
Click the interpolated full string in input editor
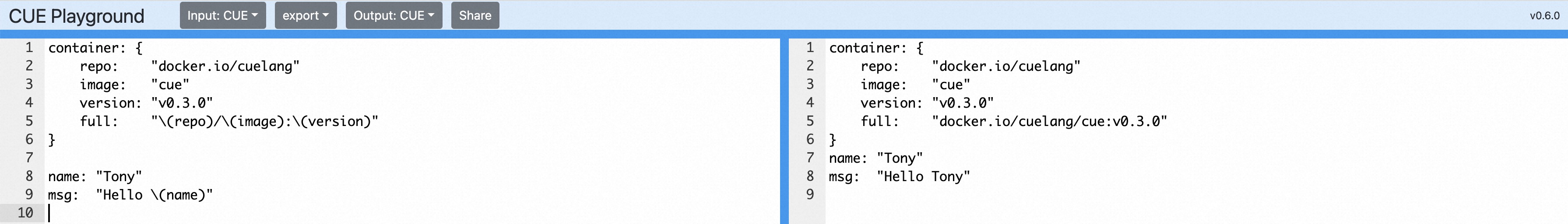click(x=264, y=121)
